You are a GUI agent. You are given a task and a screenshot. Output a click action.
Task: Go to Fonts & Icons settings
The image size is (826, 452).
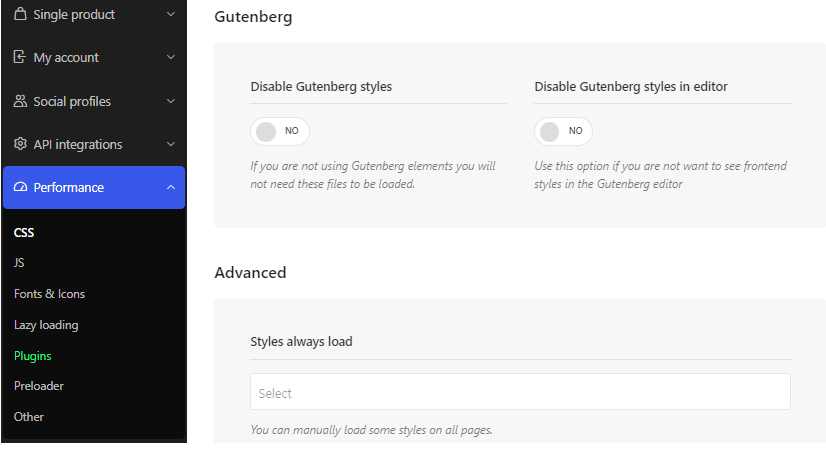[x=50, y=293]
